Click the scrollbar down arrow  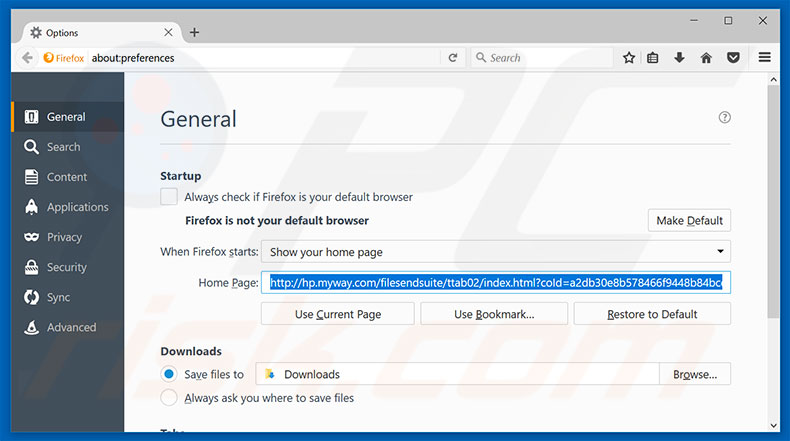[x=774, y=425]
